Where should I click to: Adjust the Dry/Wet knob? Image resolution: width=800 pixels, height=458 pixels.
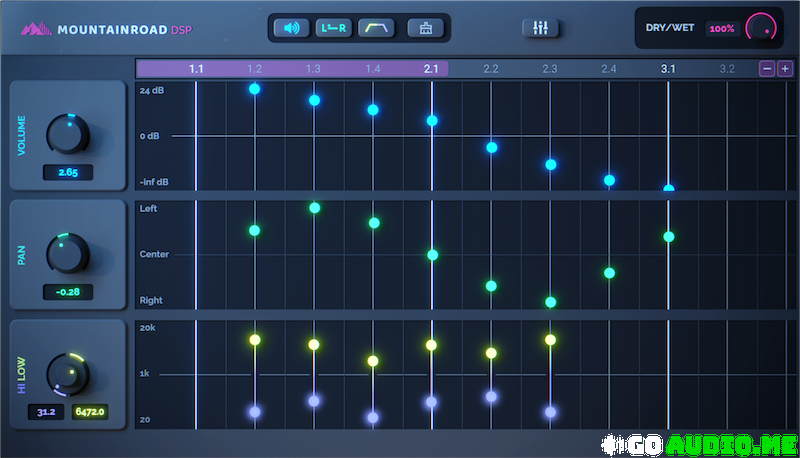(x=761, y=28)
